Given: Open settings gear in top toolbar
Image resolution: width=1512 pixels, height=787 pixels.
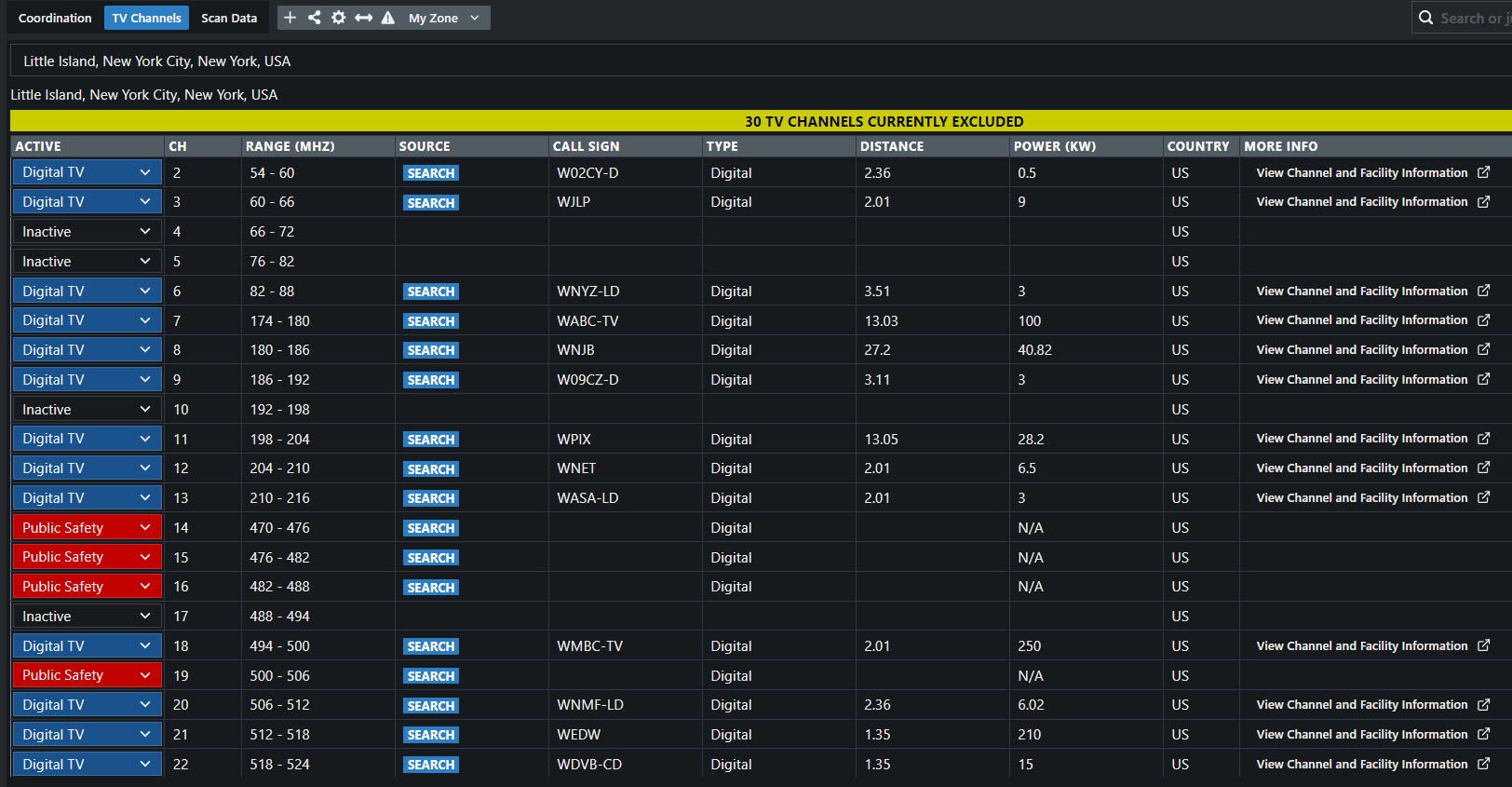Looking at the screenshot, I should pyautogui.click(x=339, y=18).
